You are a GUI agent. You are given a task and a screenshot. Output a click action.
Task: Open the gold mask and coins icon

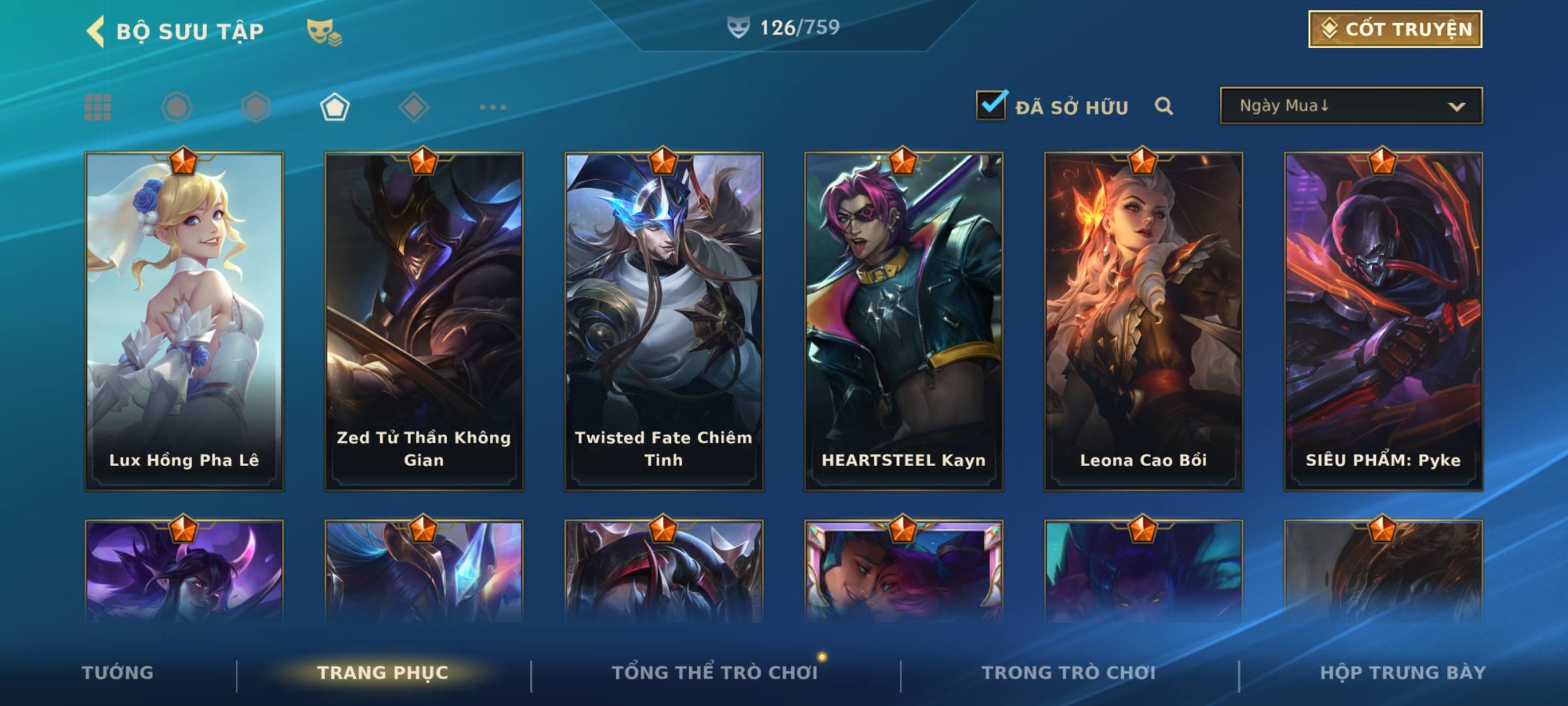(324, 32)
